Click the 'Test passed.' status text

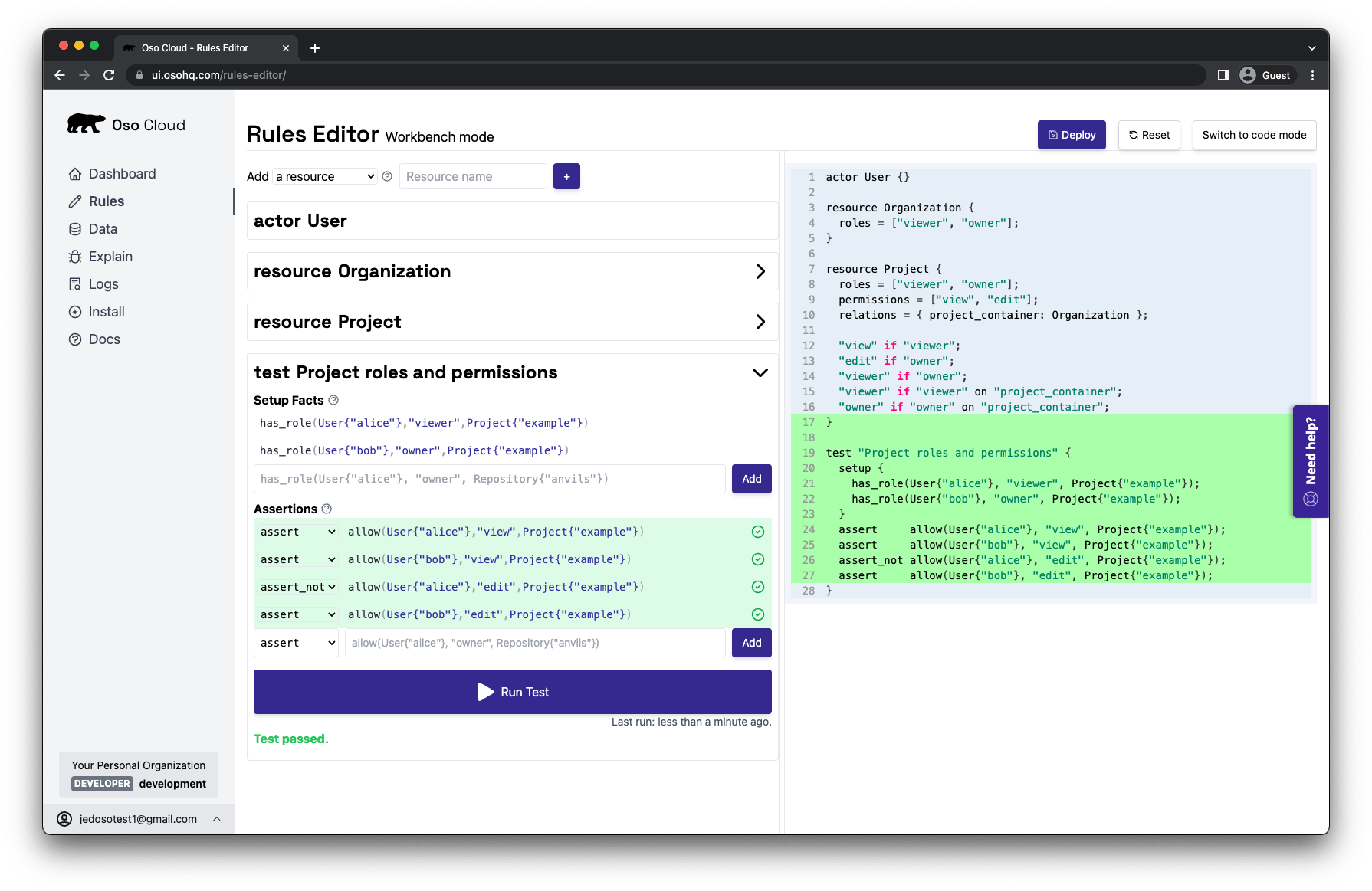click(290, 739)
